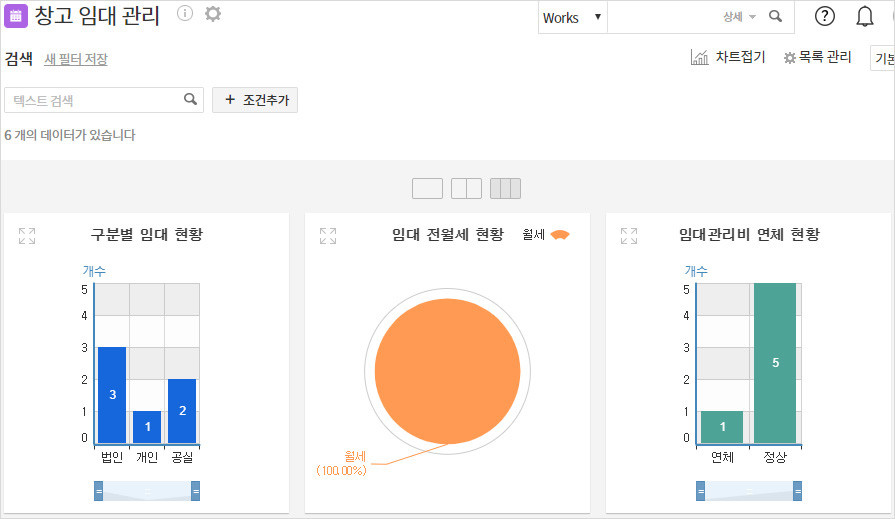Click the 6 개의 데이터가 있습니다 text
895x519 pixels.
[x=70, y=135]
